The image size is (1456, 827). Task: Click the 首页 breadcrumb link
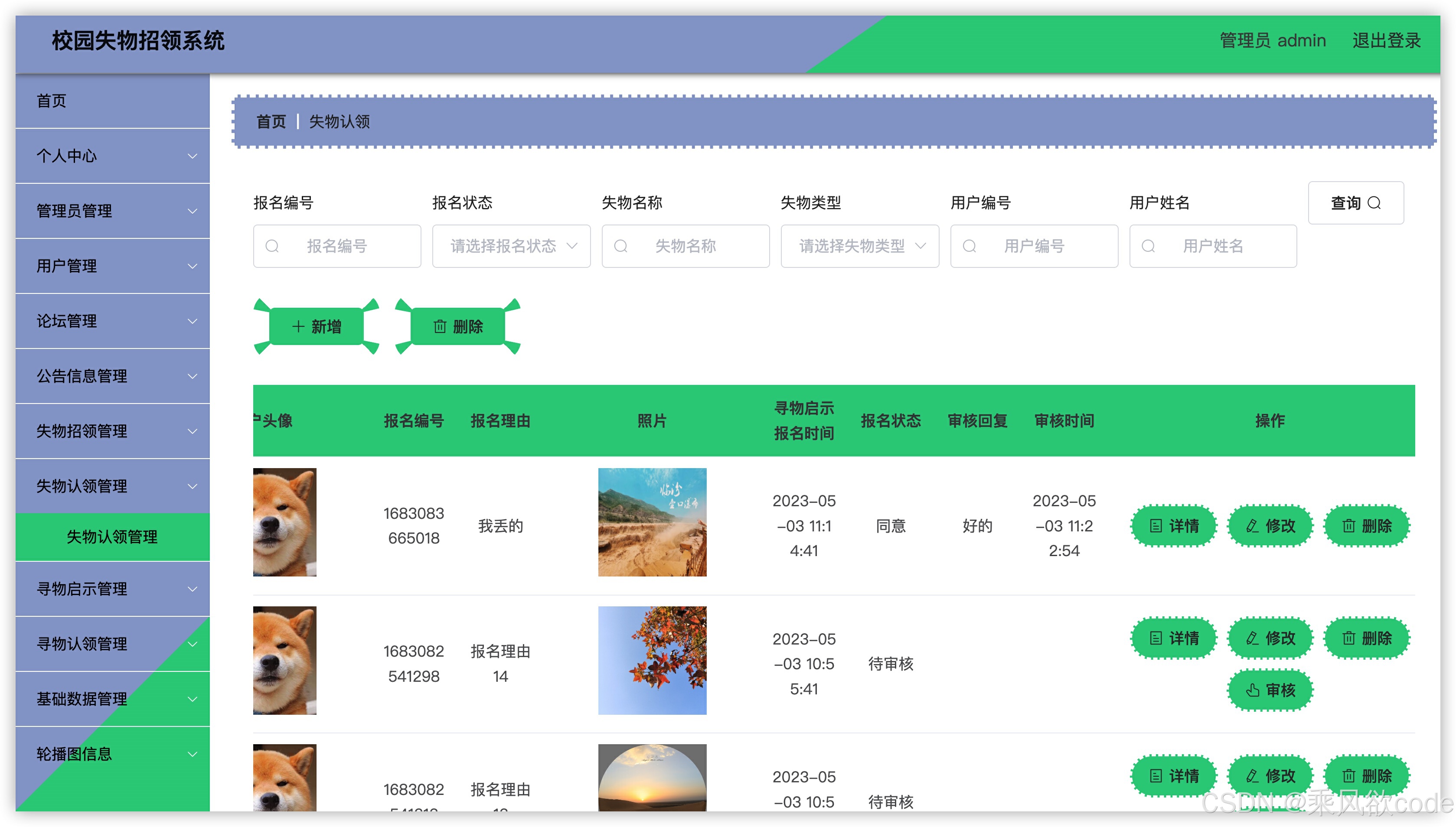point(271,121)
